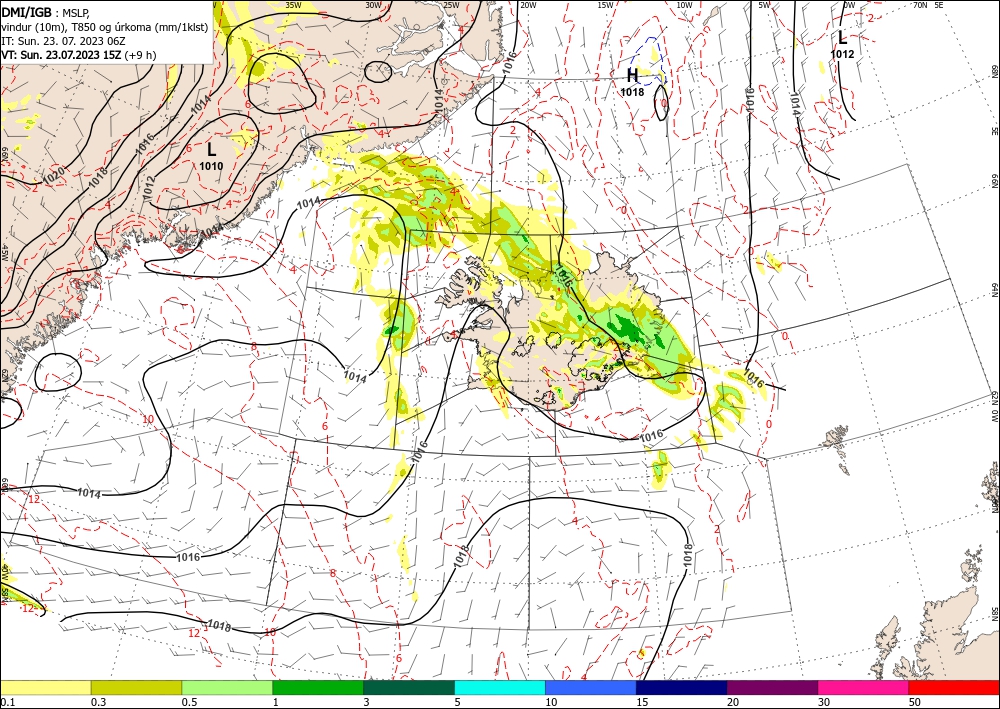Click the '15W' longitude label
Screen dimensions: 1000x709
[x=606, y=5]
